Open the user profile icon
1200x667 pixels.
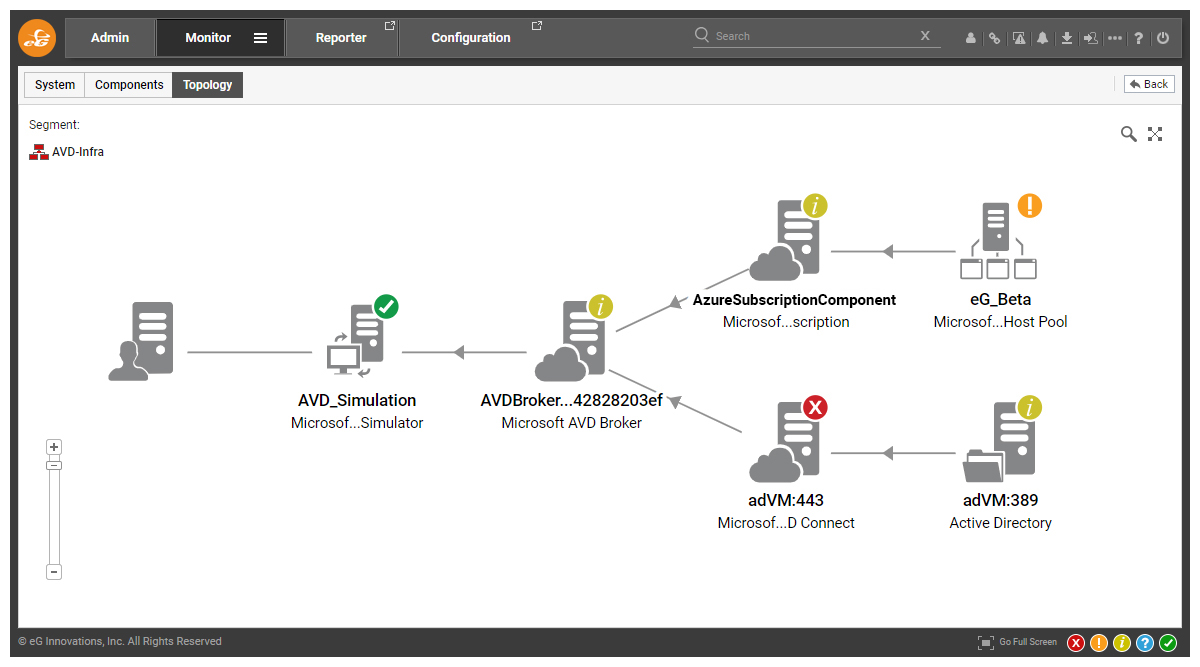point(970,38)
